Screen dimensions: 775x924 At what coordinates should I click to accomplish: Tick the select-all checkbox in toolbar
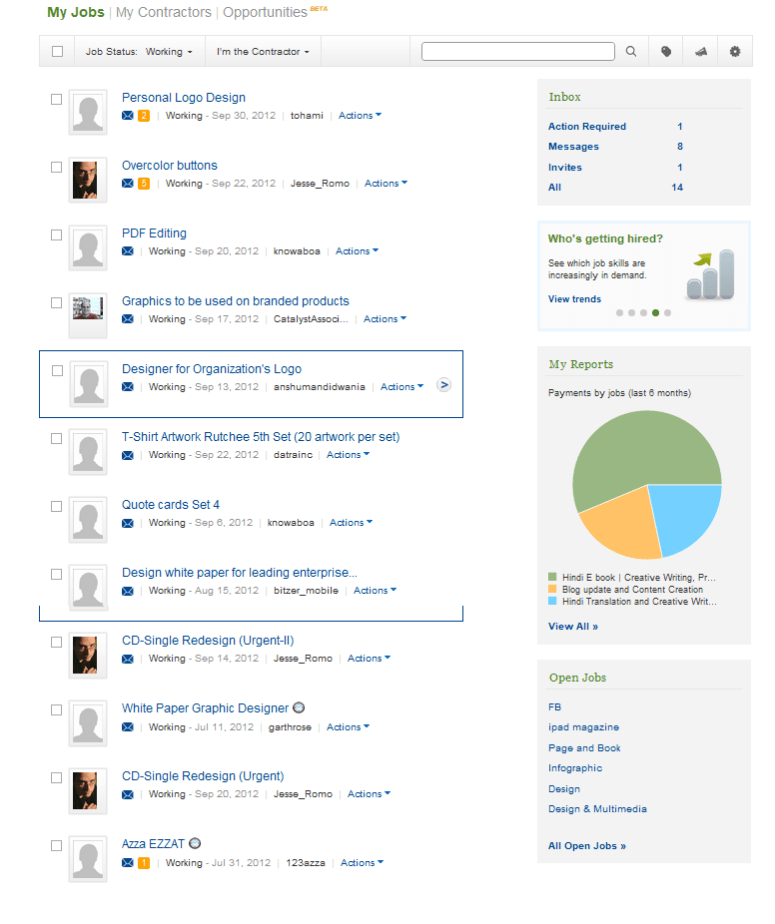coord(57,52)
